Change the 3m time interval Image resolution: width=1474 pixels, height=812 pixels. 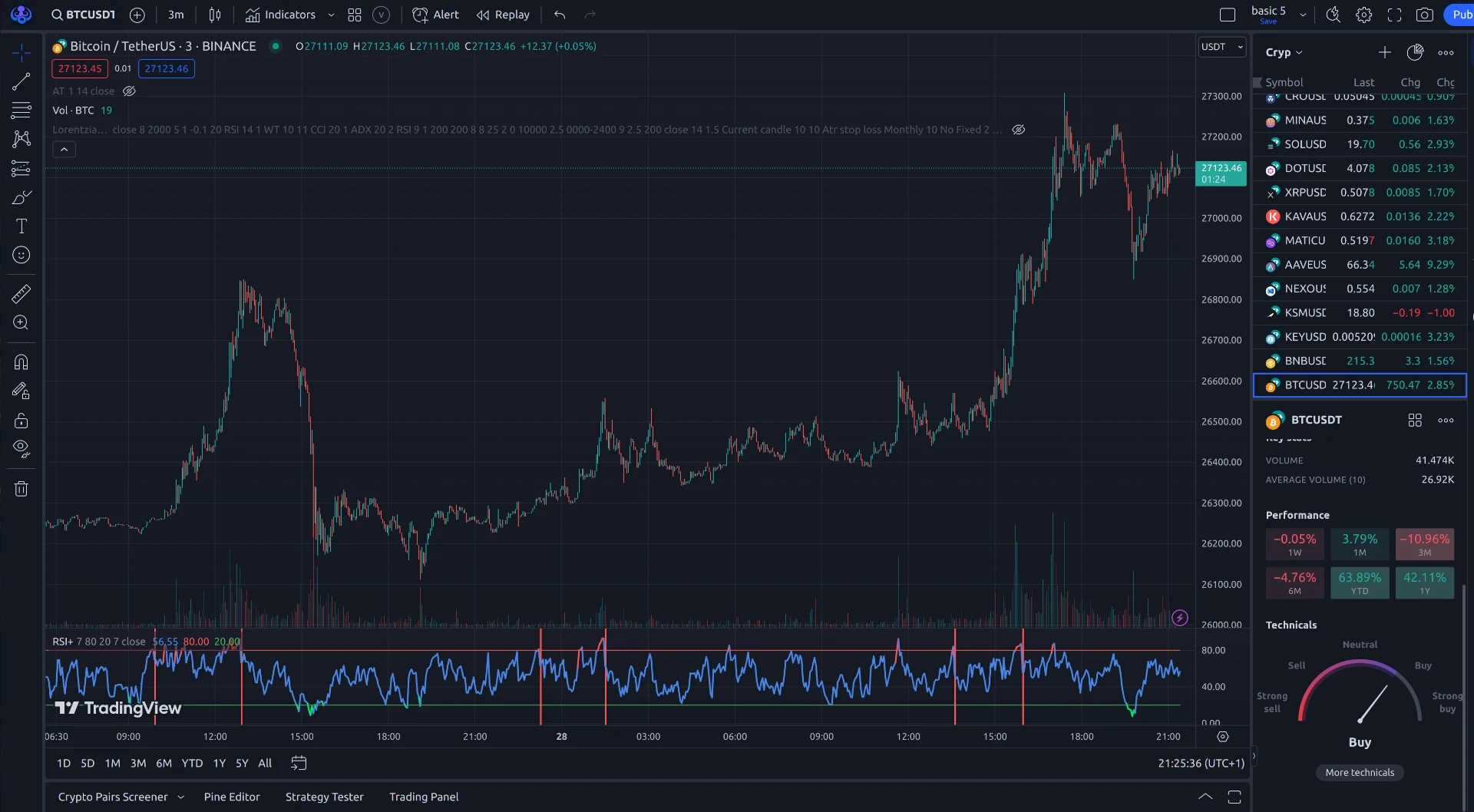(x=176, y=15)
